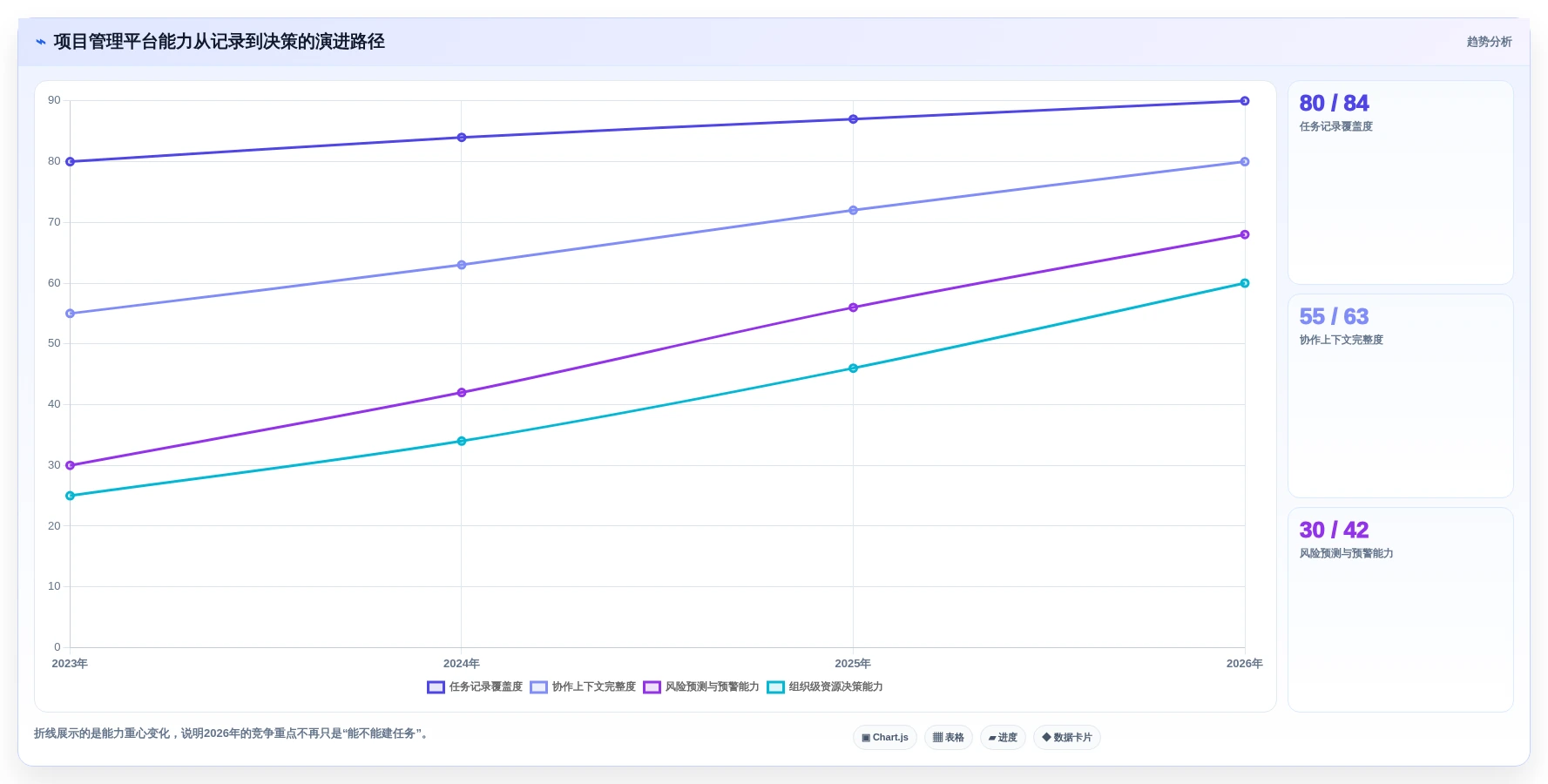The height and width of the screenshot is (784, 1548).
Task: Open the 80 / 84 任务记录覆盖度 card
Action: (x=1400, y=183)
